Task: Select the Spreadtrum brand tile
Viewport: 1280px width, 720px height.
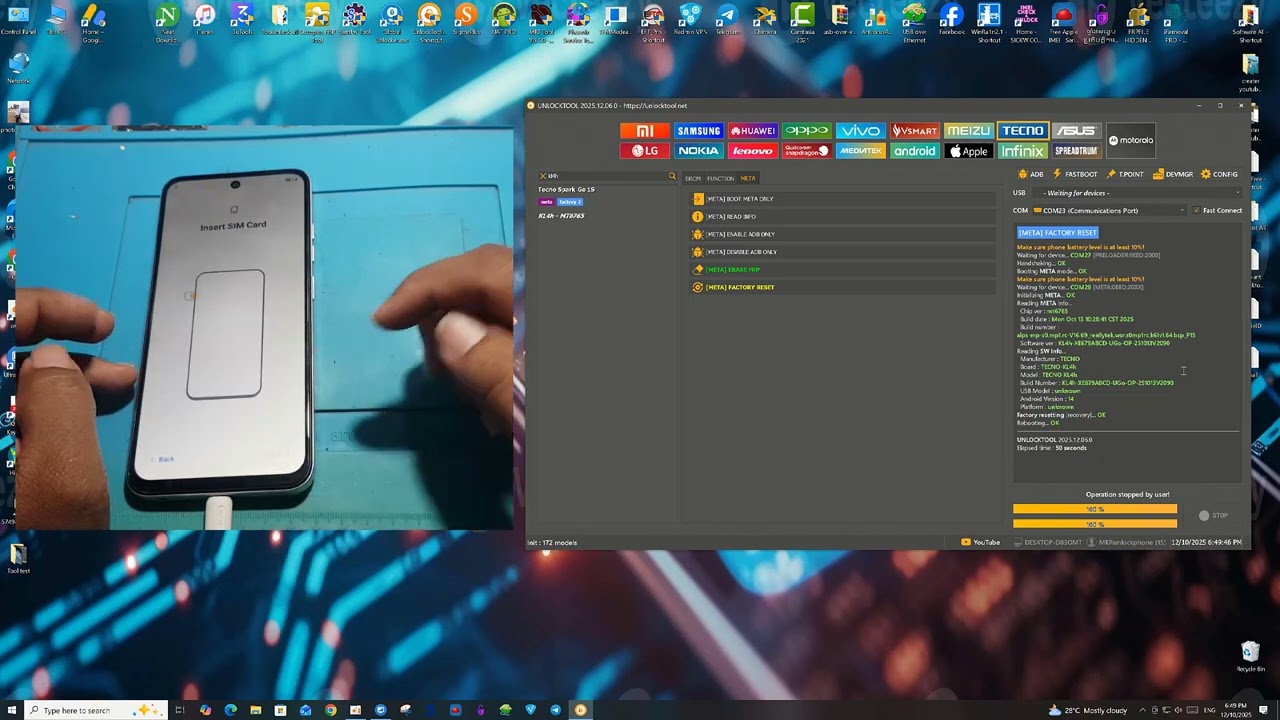Action: pyautogui.click(x=1076, y=151)
